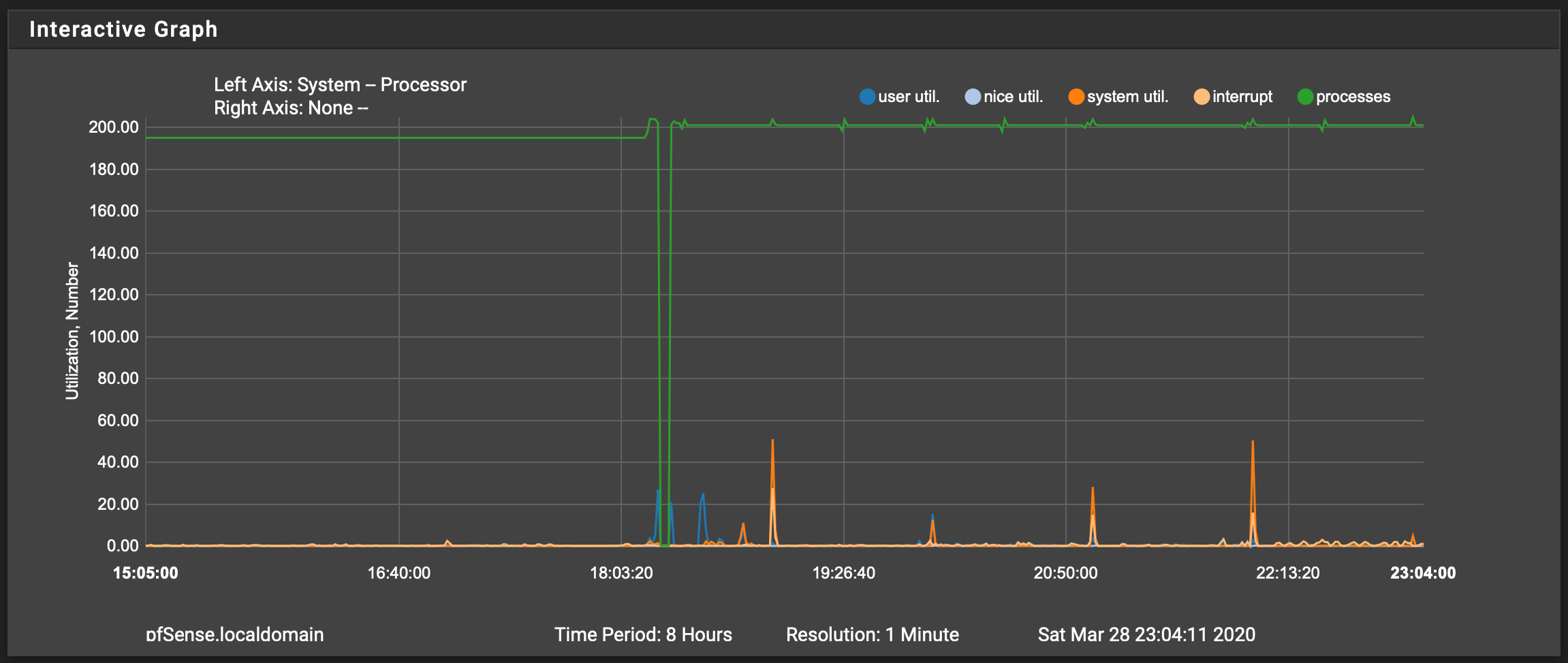Click the 15:05:00 start time label

[x=146, y=573]
